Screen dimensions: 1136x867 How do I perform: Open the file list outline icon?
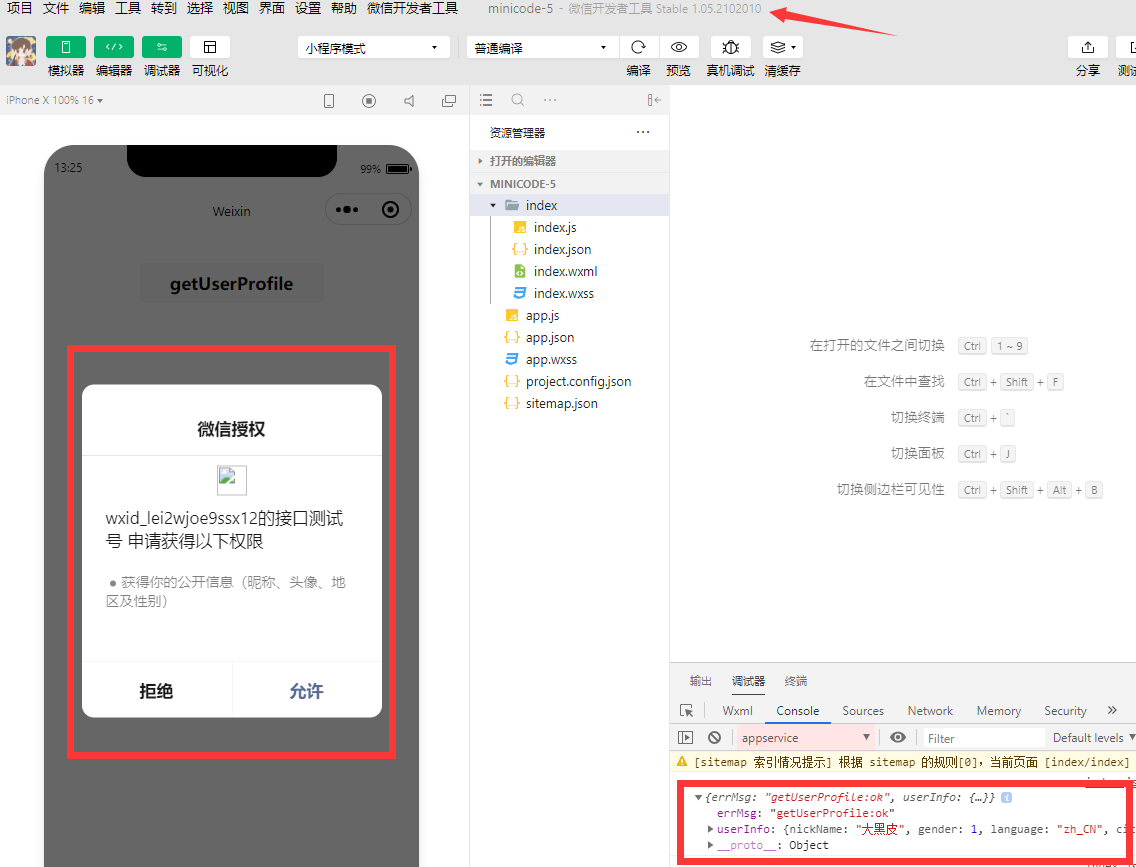(x=486, y=99)
